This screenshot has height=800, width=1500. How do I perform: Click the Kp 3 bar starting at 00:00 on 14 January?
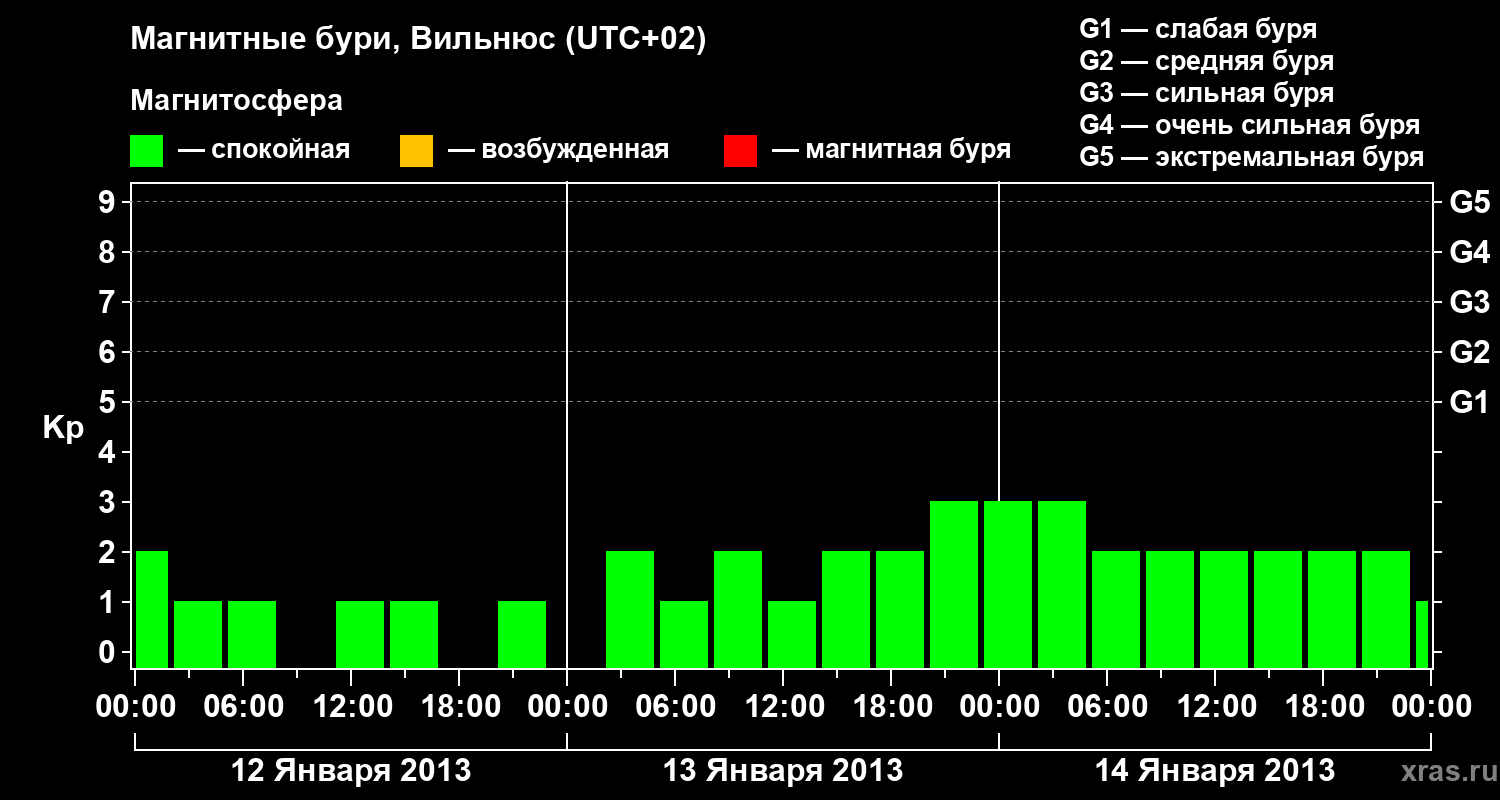pyautogui.click(x=1008, y=584)
